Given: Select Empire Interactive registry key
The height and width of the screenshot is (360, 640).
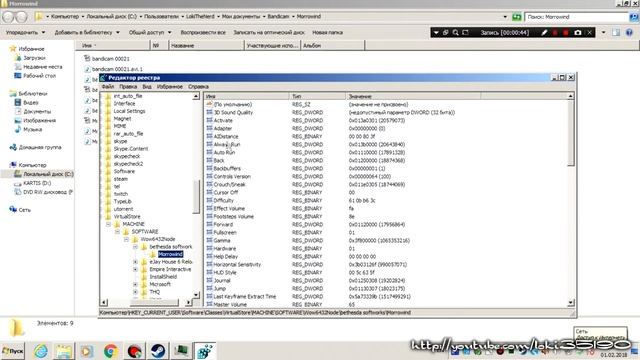Looking at the screenshot, I should 170,269.
